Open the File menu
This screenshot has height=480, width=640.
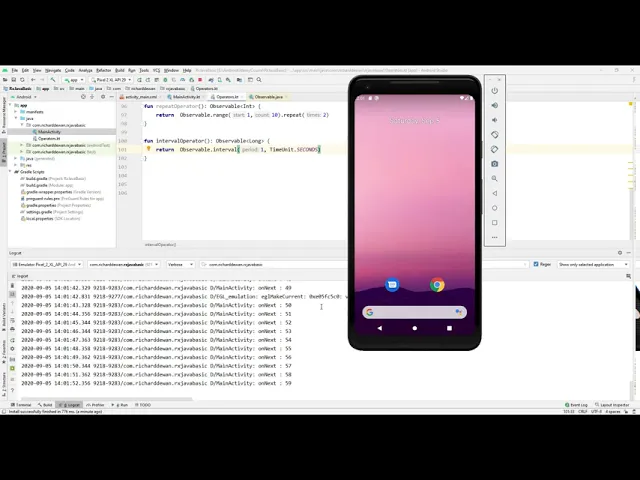[15, 70]
